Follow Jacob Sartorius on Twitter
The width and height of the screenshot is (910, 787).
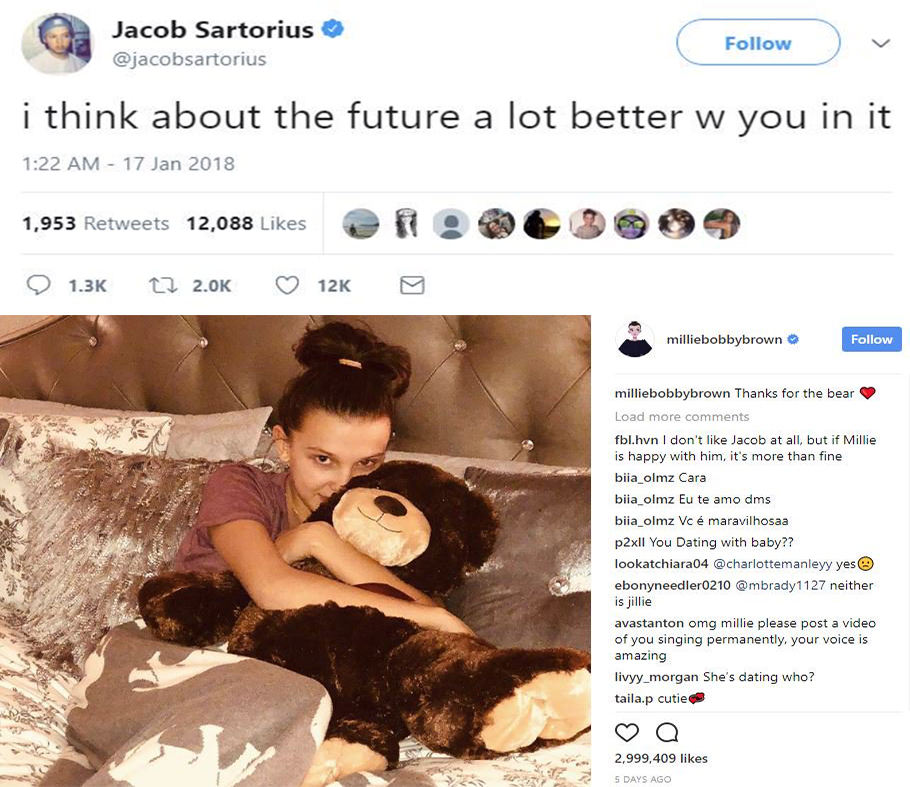pyautogui.click(x=758, y=43)
